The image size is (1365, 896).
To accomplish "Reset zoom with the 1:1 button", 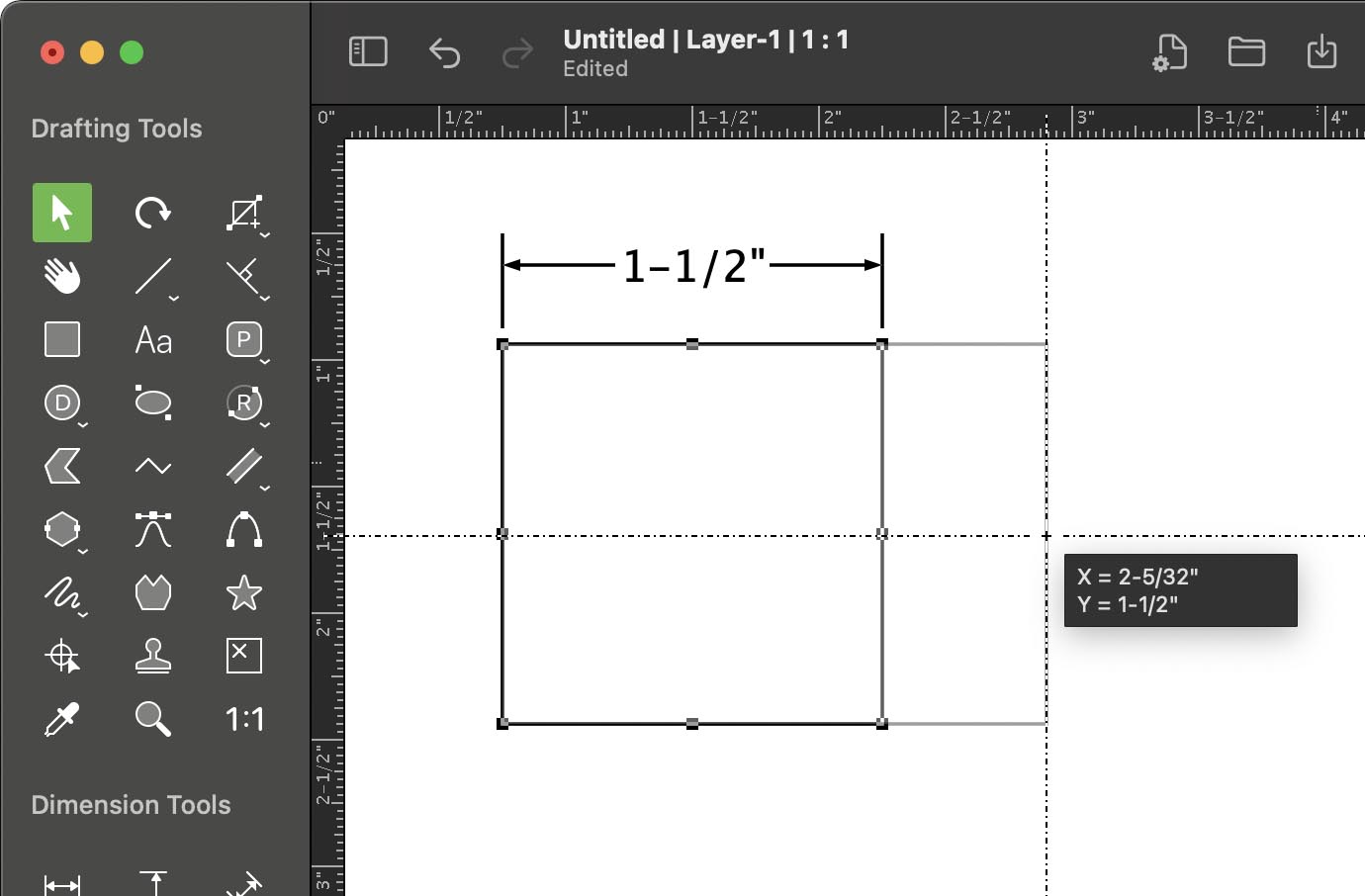I will click(244, 719).
